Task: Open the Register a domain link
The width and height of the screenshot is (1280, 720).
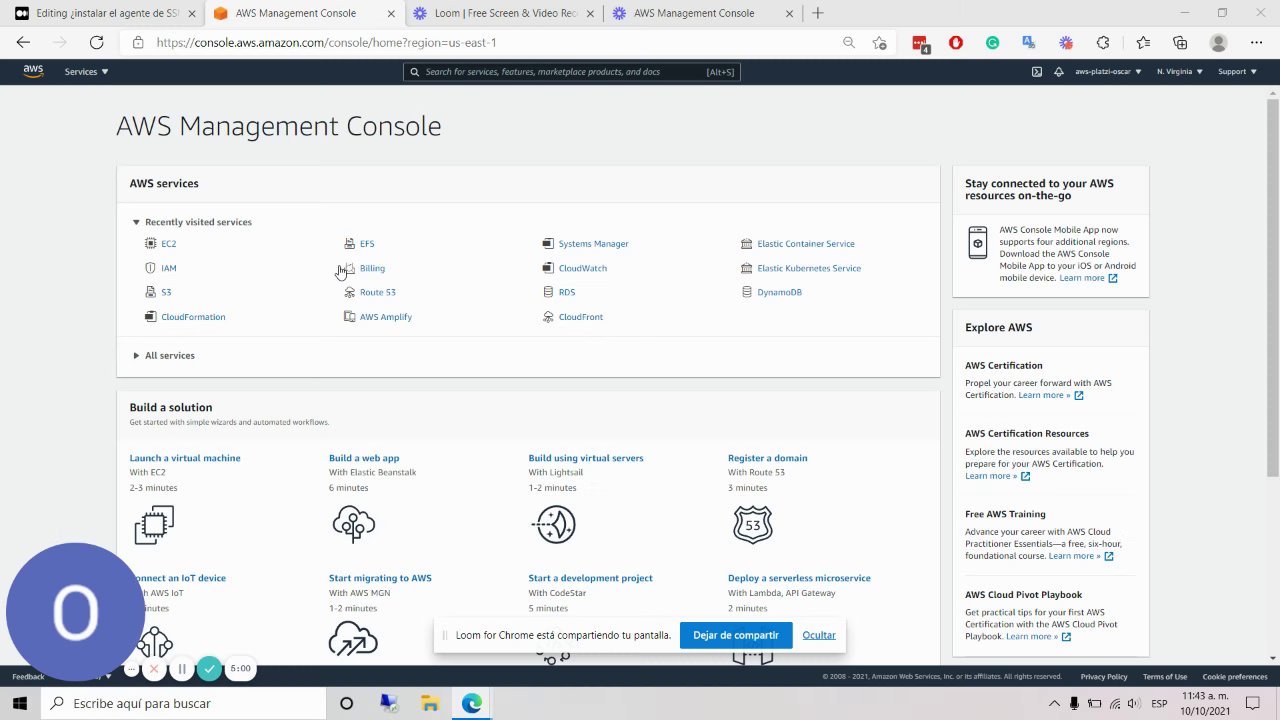Action: 767,458
